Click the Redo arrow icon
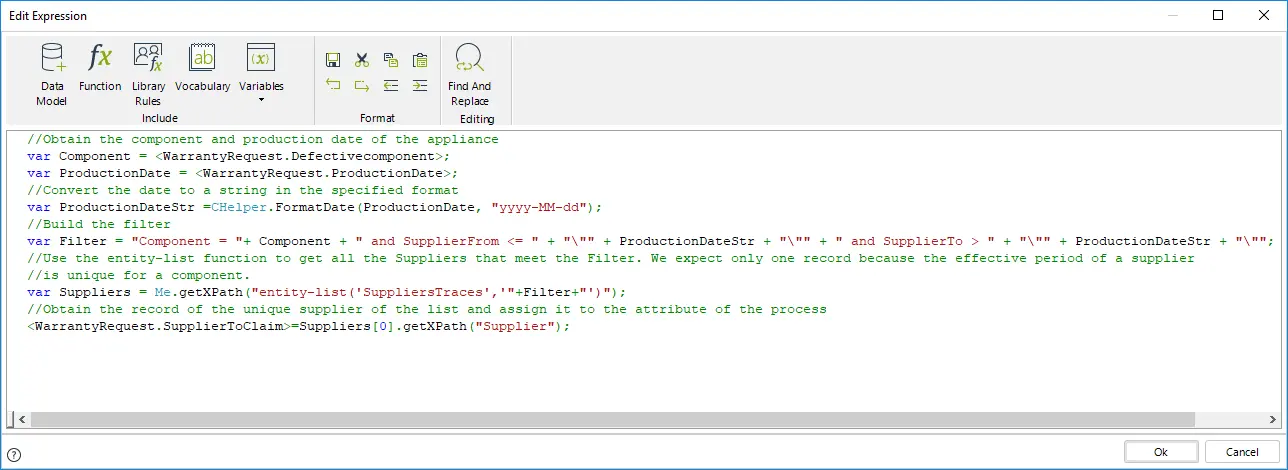This screenshot has width=1288, height=470. point(362,85)
